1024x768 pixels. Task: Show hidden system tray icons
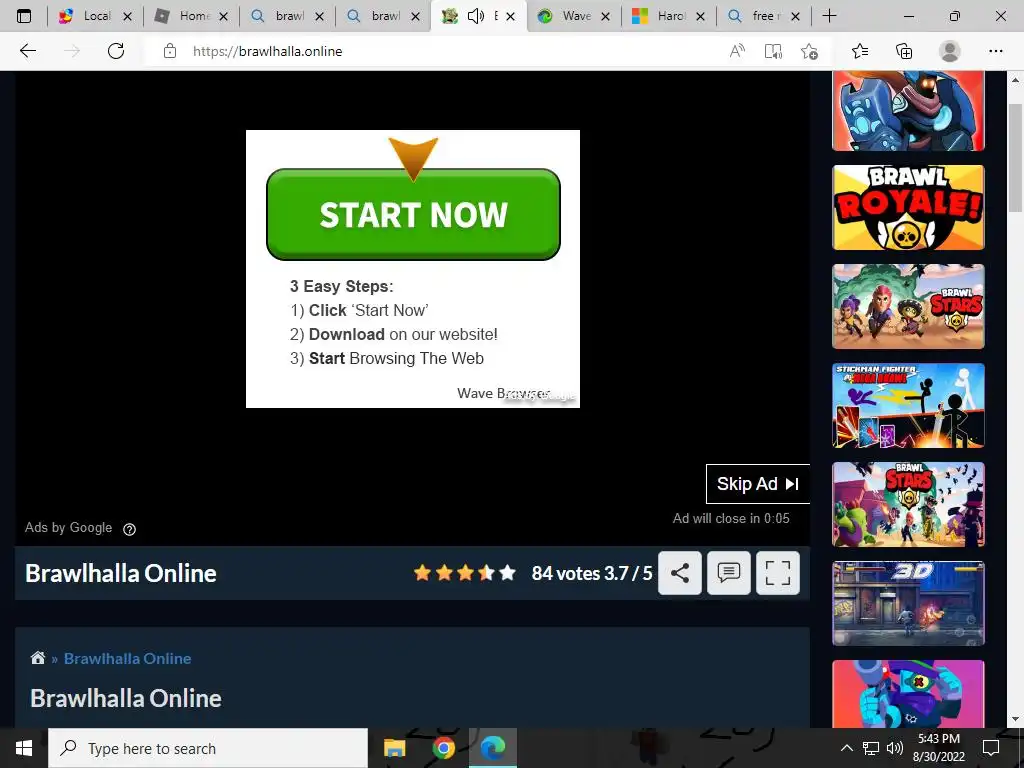[846, 748]
